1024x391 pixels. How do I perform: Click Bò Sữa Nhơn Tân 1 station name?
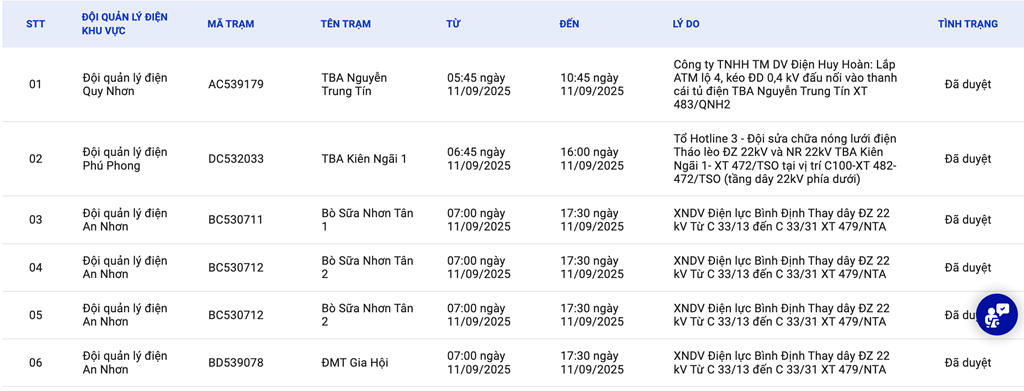coord(367,219)
